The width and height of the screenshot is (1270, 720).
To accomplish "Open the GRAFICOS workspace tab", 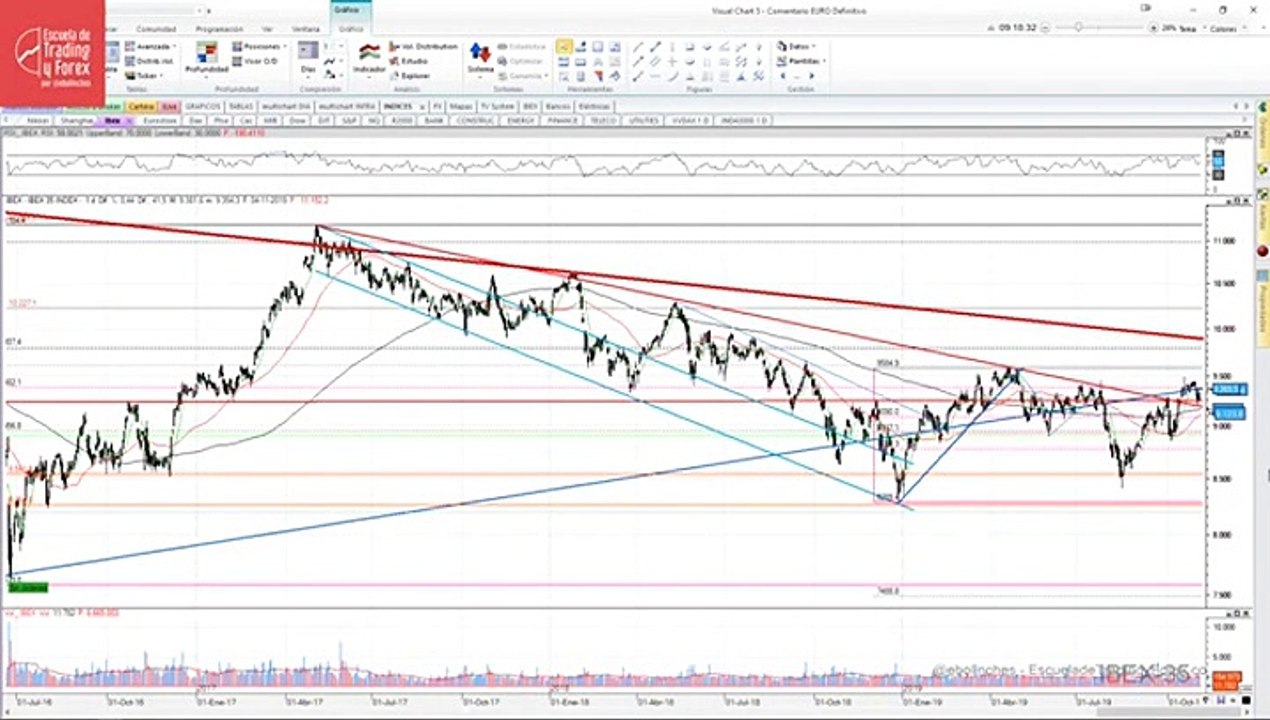I will click(203, 106).
